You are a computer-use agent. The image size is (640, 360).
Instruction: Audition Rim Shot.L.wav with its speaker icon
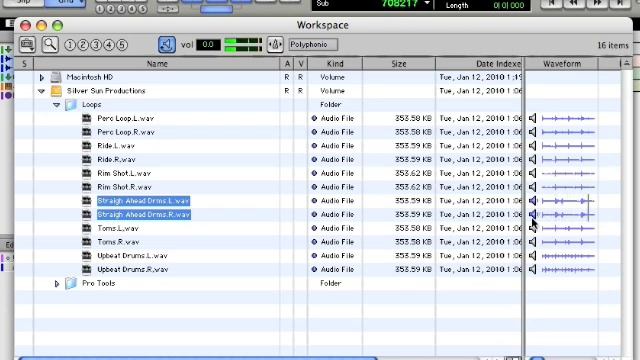point(532,173)
